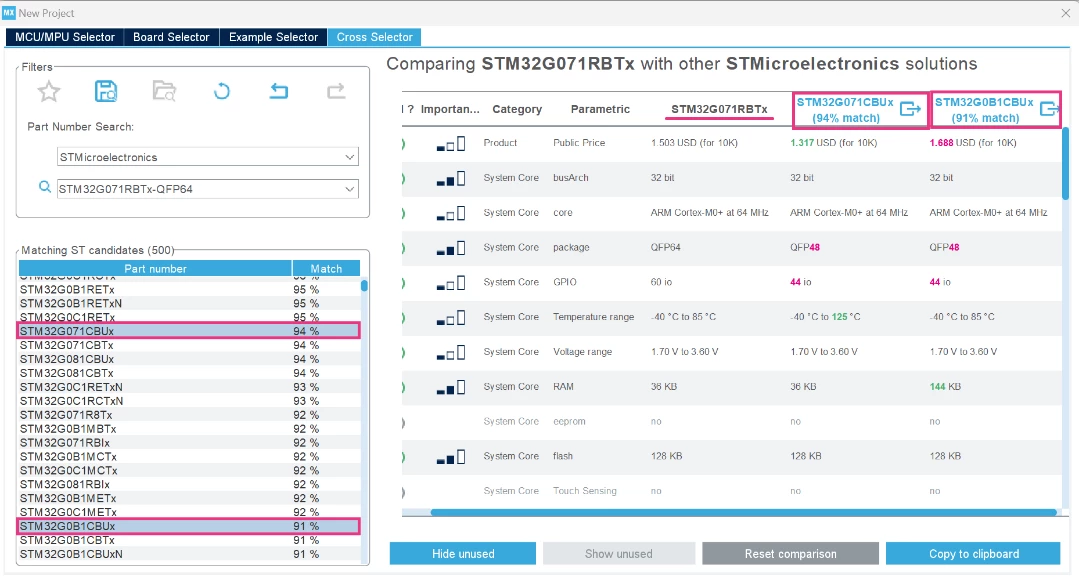The width and height of the screenshot is (1079, 580).
Task: Switch to the Example Selector tab
Action: (x=273, y=37)
